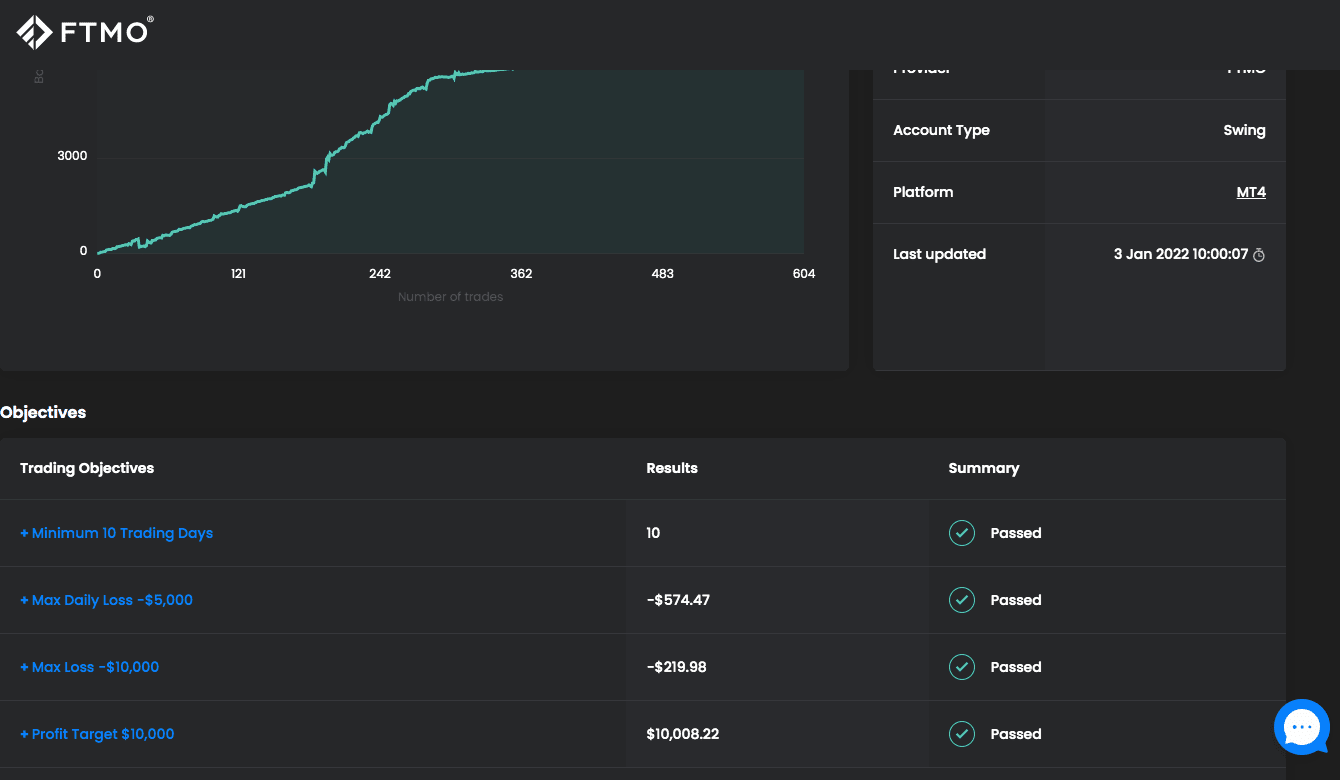Click the $10,008.22 profit result value
The image size is (1340, 780).
click(x=683, y=734)
